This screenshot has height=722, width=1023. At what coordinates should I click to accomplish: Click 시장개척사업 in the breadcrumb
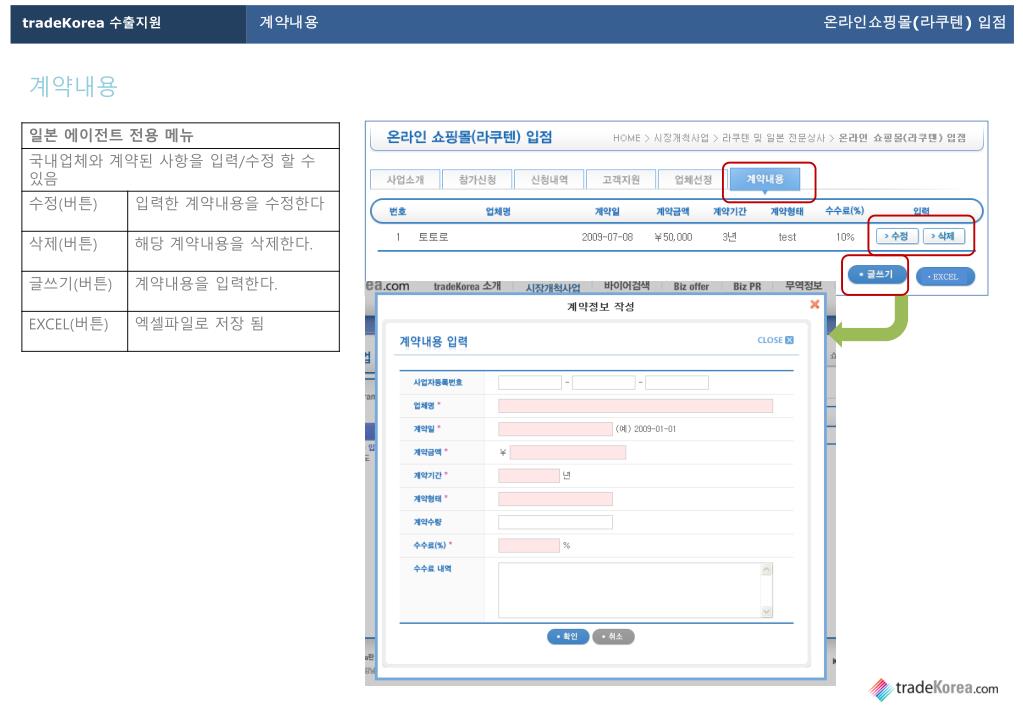[680, 138]
